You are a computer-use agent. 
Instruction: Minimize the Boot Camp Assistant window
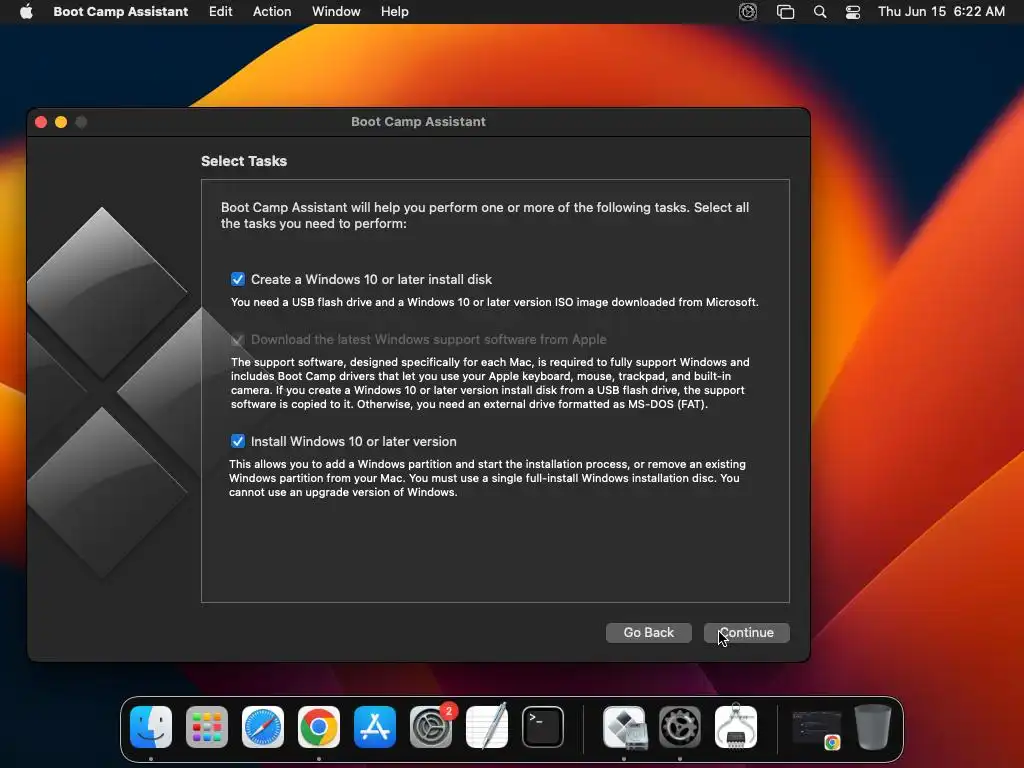(x=61, y=122)
